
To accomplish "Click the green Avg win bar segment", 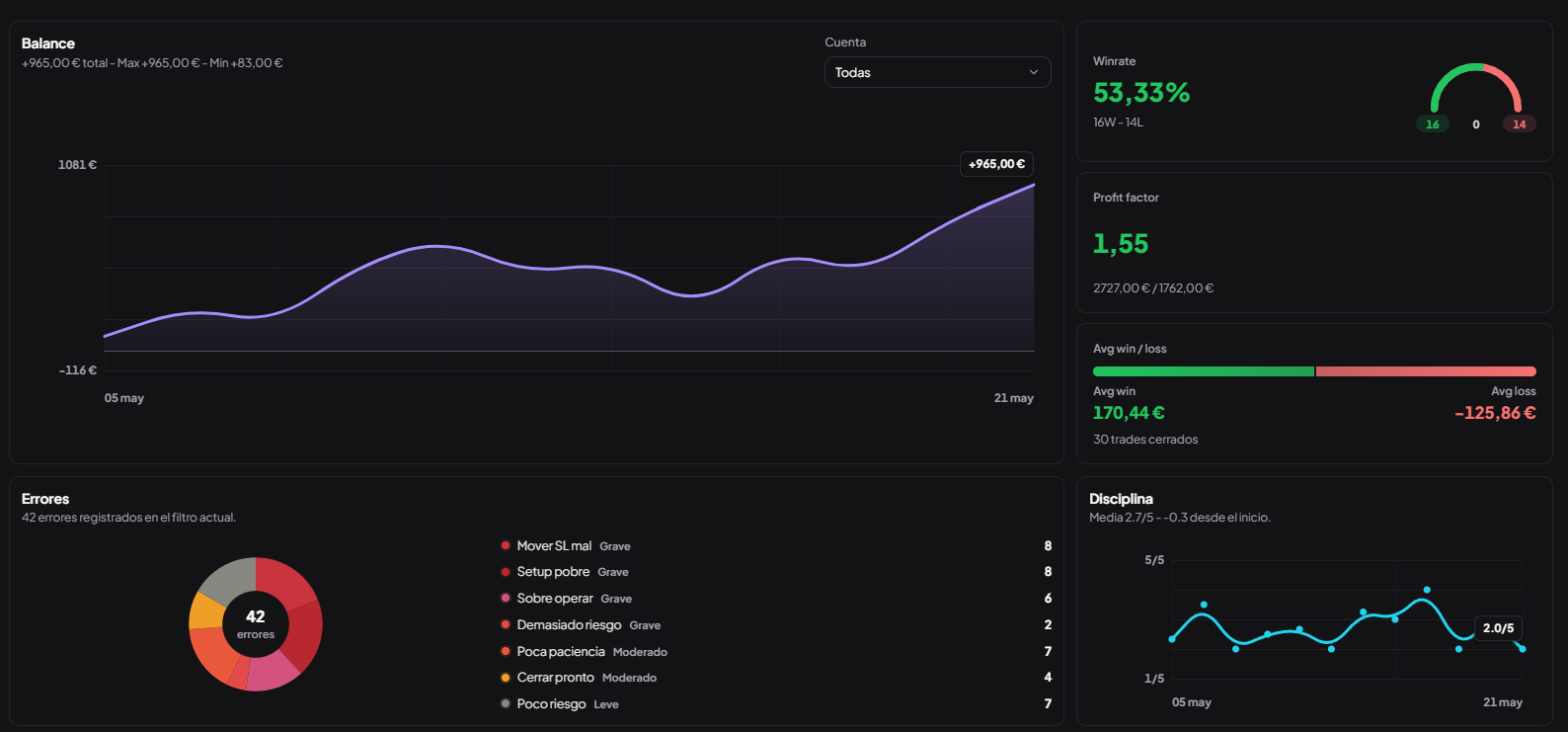I will click(1204, 371).
